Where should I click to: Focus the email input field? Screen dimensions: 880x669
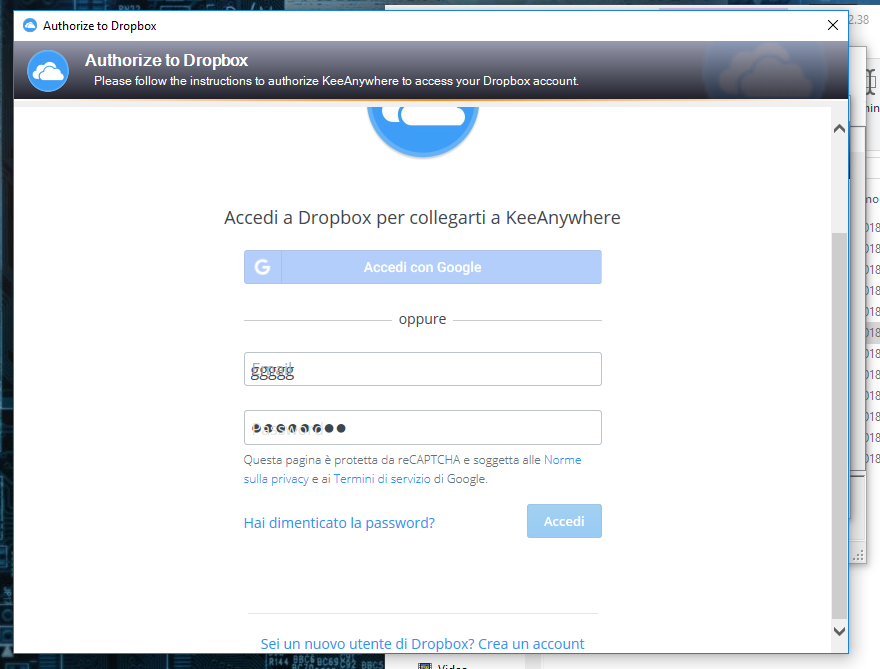coord(423,369)
